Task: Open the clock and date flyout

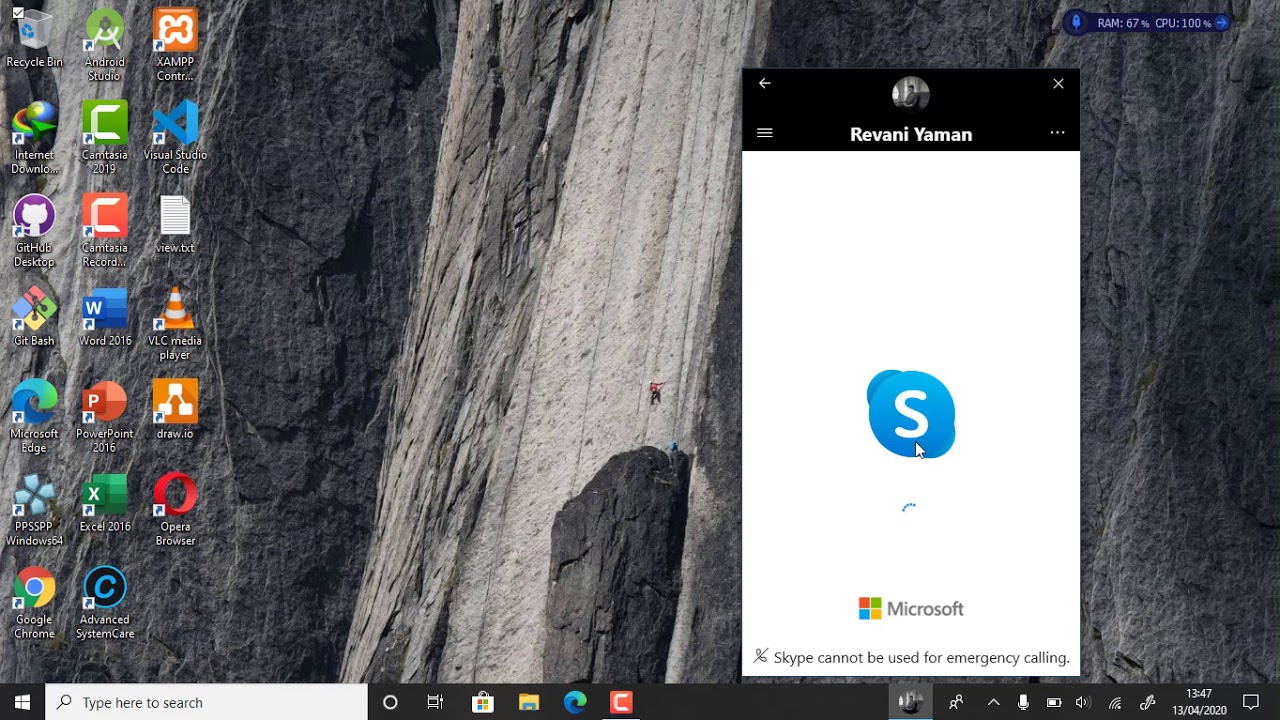Action: [1199, 702]
